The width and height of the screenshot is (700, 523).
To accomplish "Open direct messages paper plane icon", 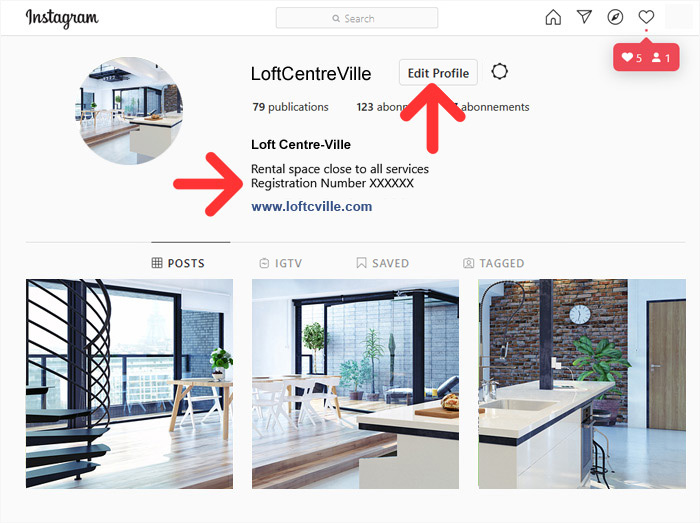I will pos(584,17).
